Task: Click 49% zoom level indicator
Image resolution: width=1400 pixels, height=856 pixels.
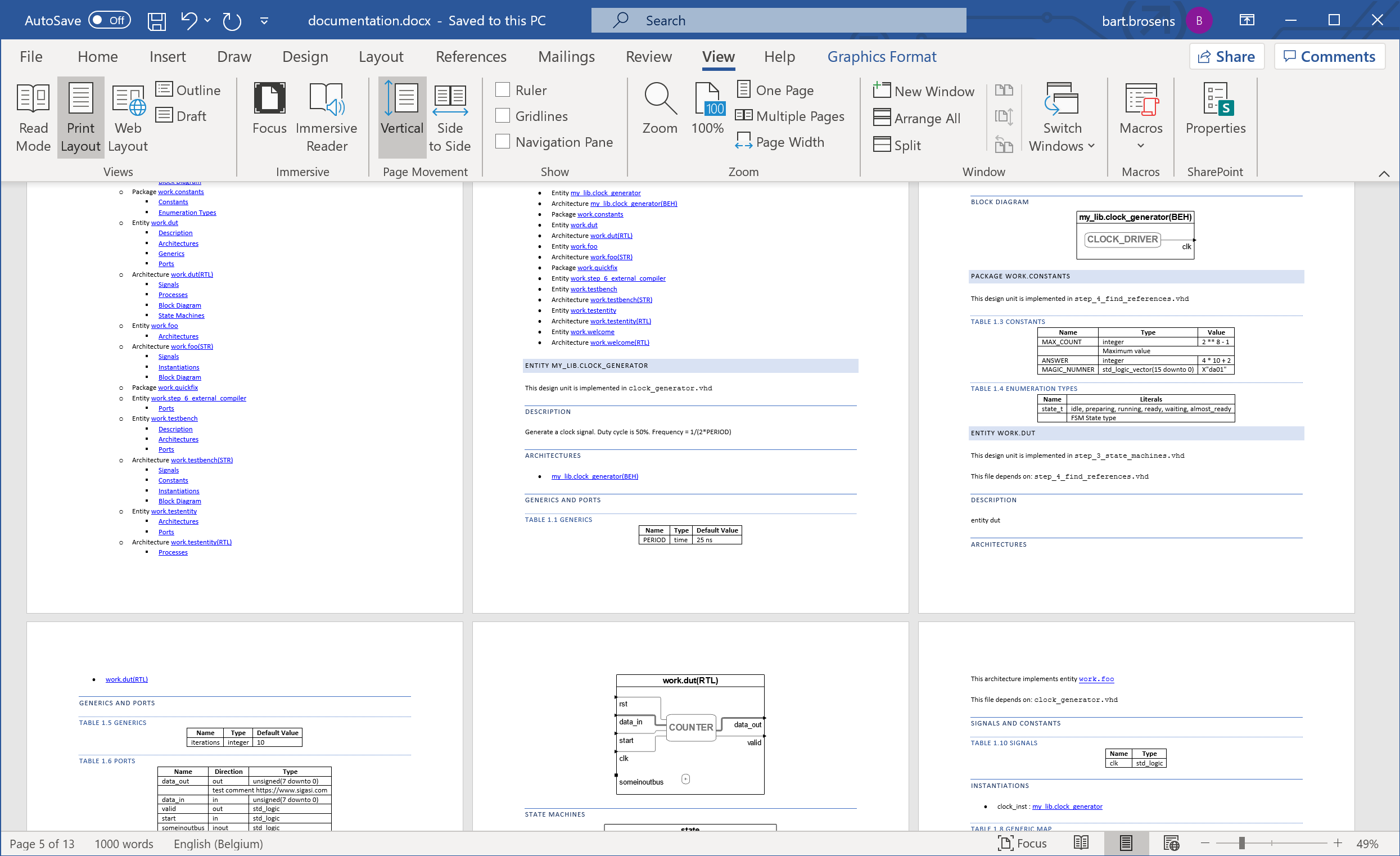Action: pos(1367,844)
